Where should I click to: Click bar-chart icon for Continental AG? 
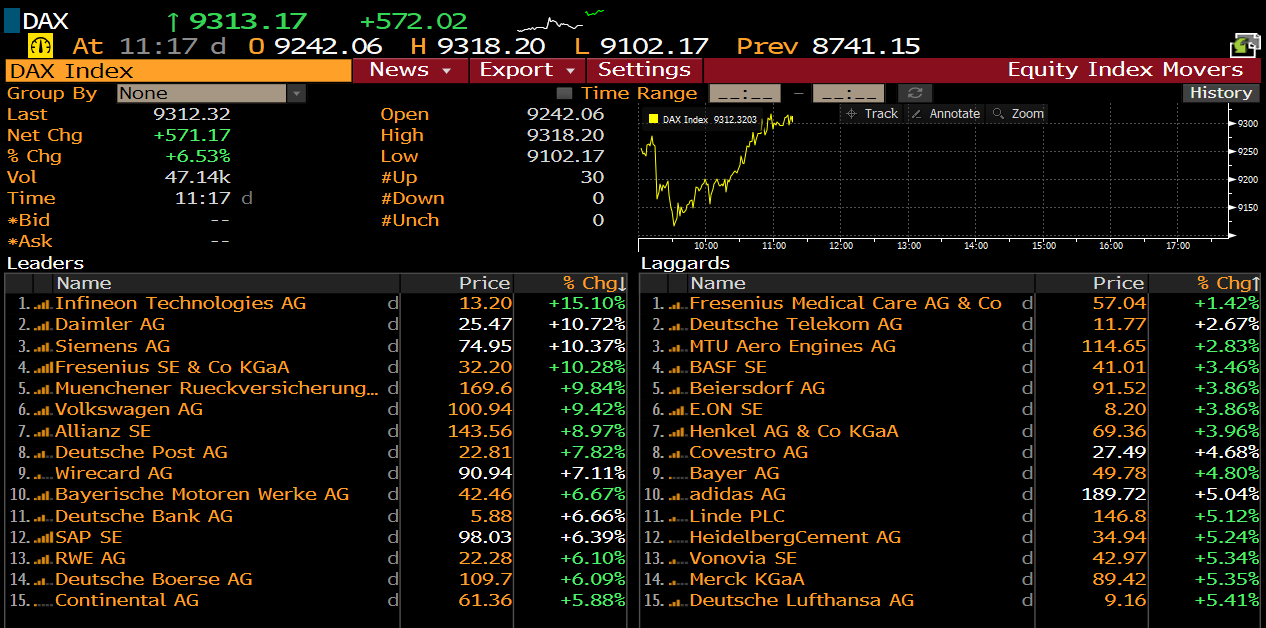point(43,601)
